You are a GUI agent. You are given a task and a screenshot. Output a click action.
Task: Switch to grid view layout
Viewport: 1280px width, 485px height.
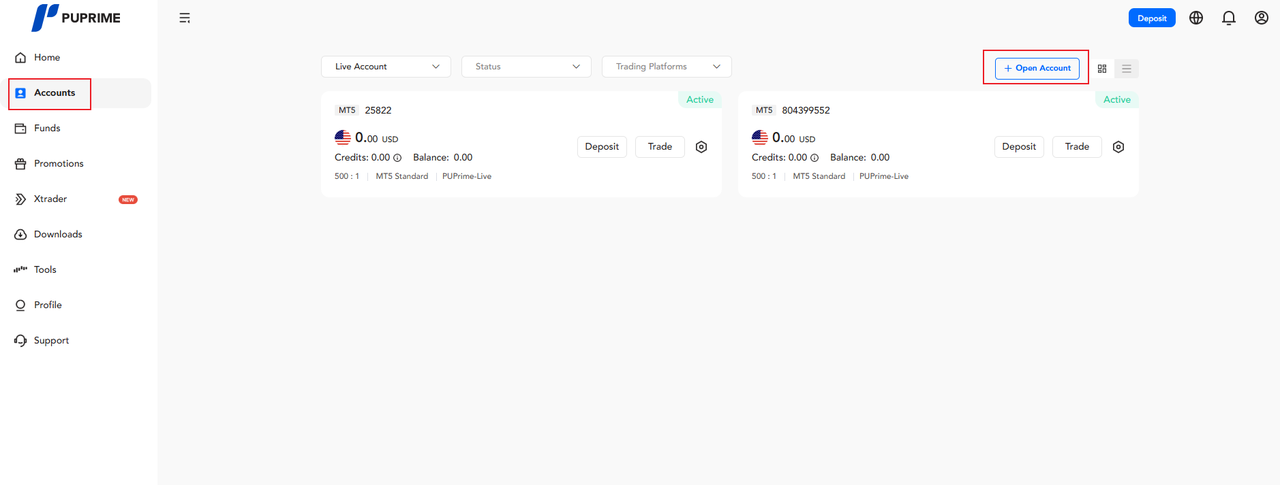click(x=1102, y=69)
